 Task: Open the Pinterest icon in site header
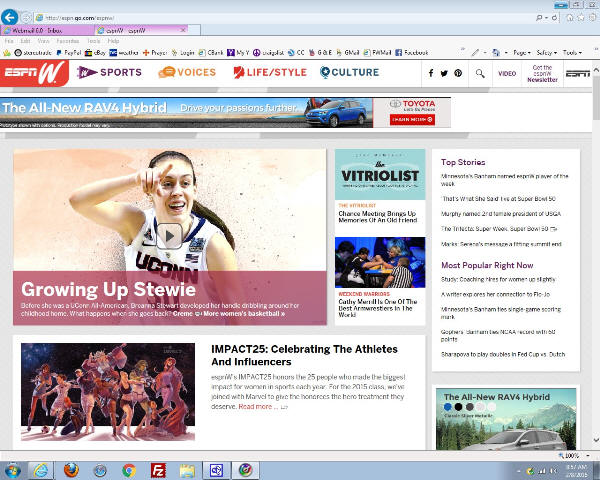pos(458,73)
